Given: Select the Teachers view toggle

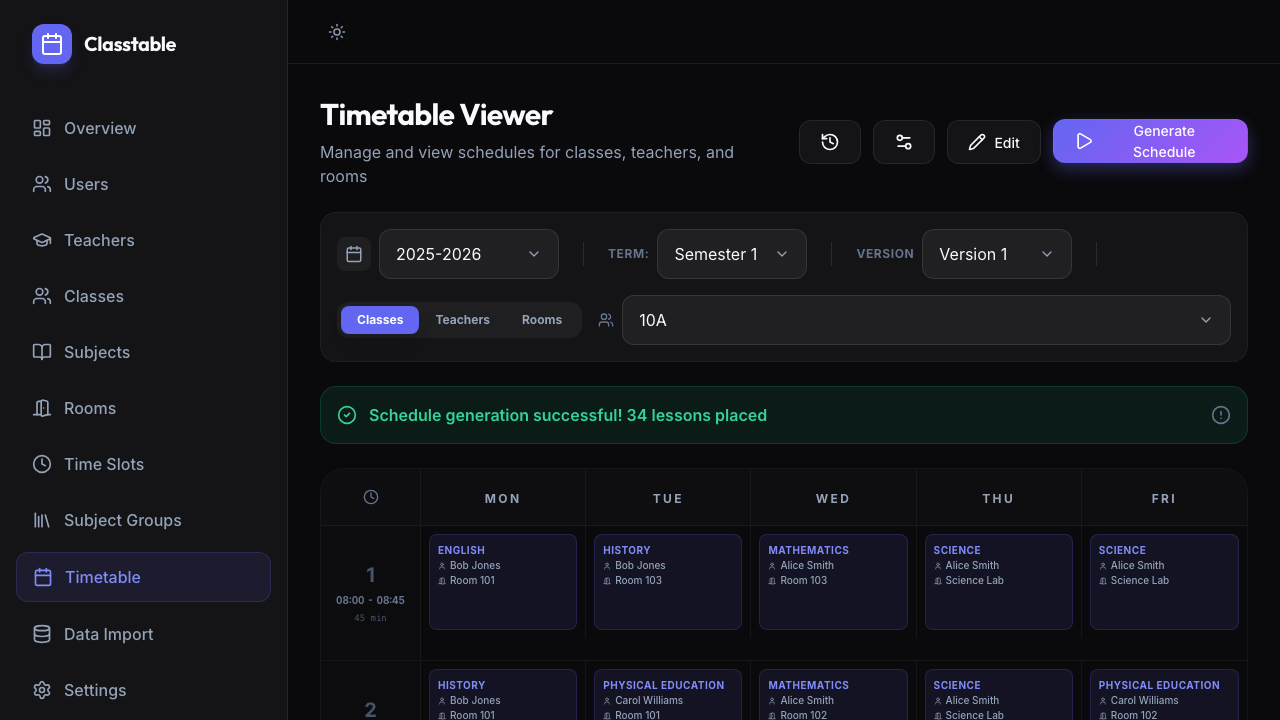Looking at the screenshot, I should pos(462,320).
